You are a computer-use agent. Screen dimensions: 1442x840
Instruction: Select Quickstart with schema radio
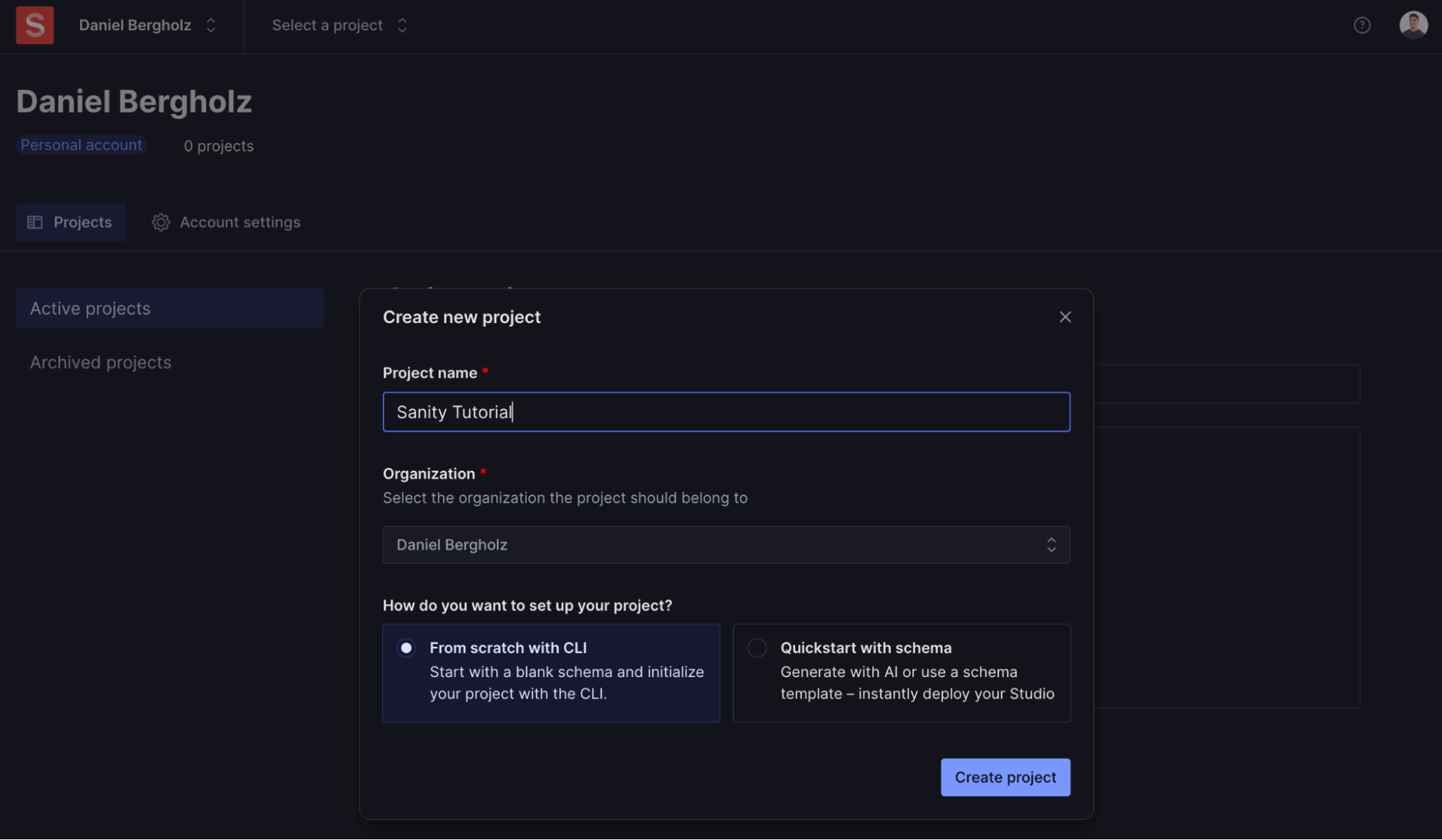pyautogui.click(x=757, y=648)
